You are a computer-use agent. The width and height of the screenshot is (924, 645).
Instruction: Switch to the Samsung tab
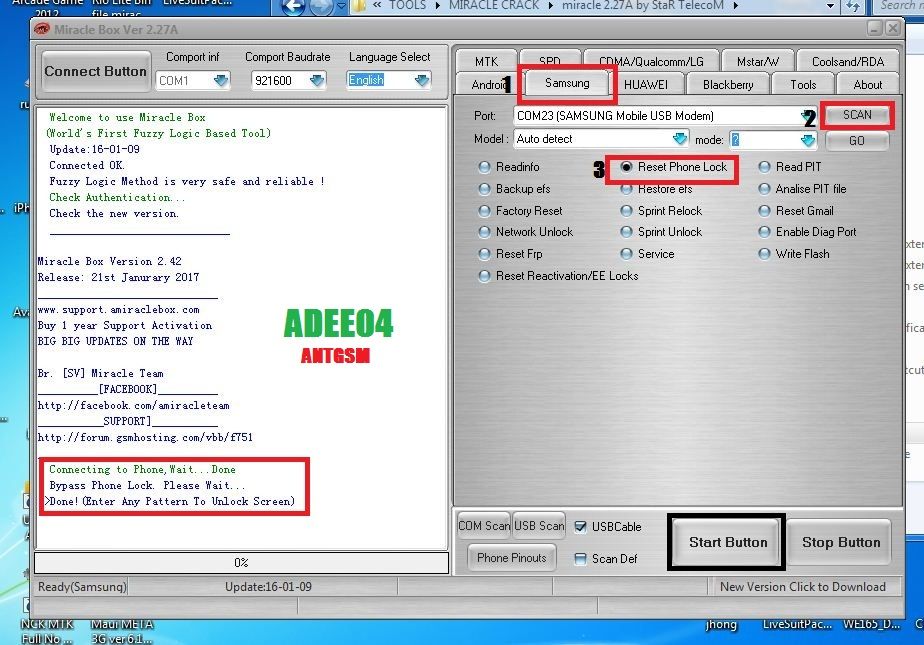click(x=567, y=83)
